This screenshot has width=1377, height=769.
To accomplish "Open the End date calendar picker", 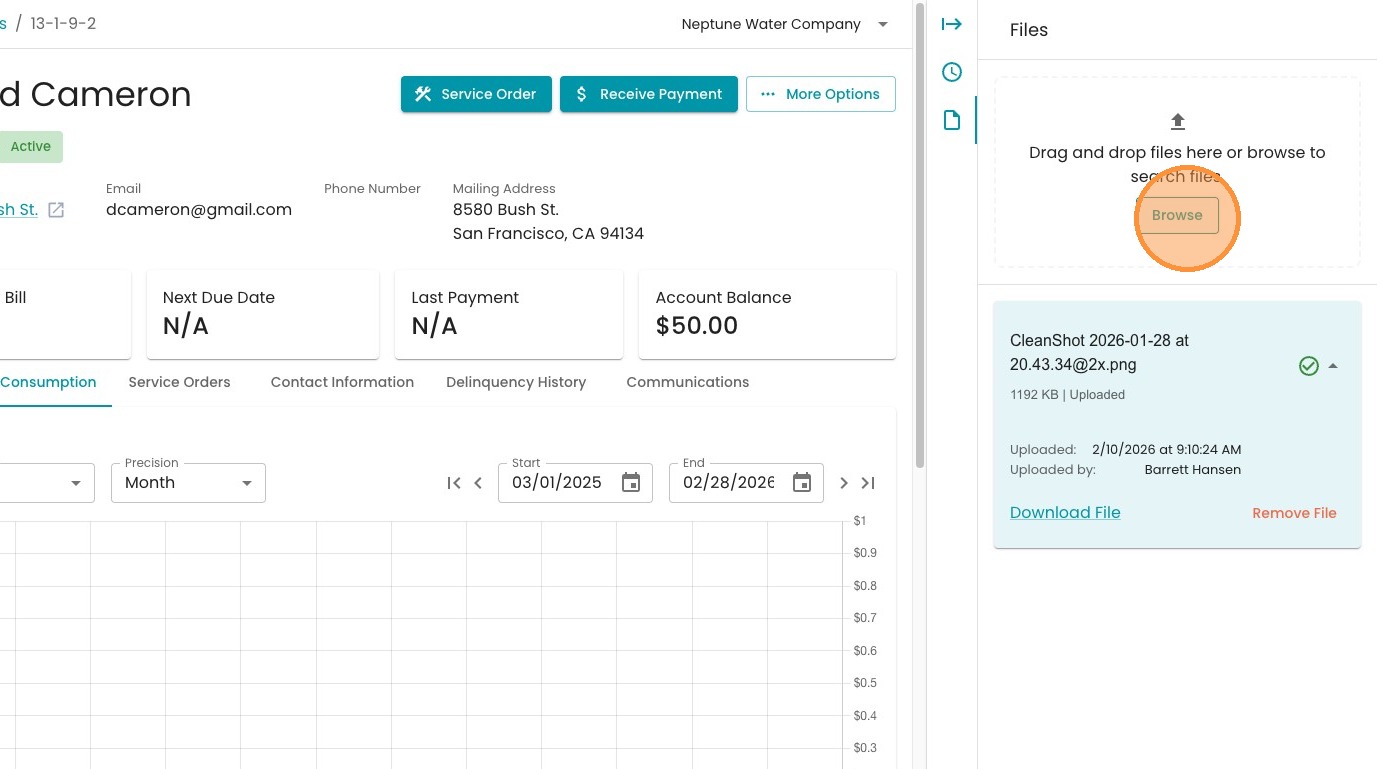I will click(802, 483).
